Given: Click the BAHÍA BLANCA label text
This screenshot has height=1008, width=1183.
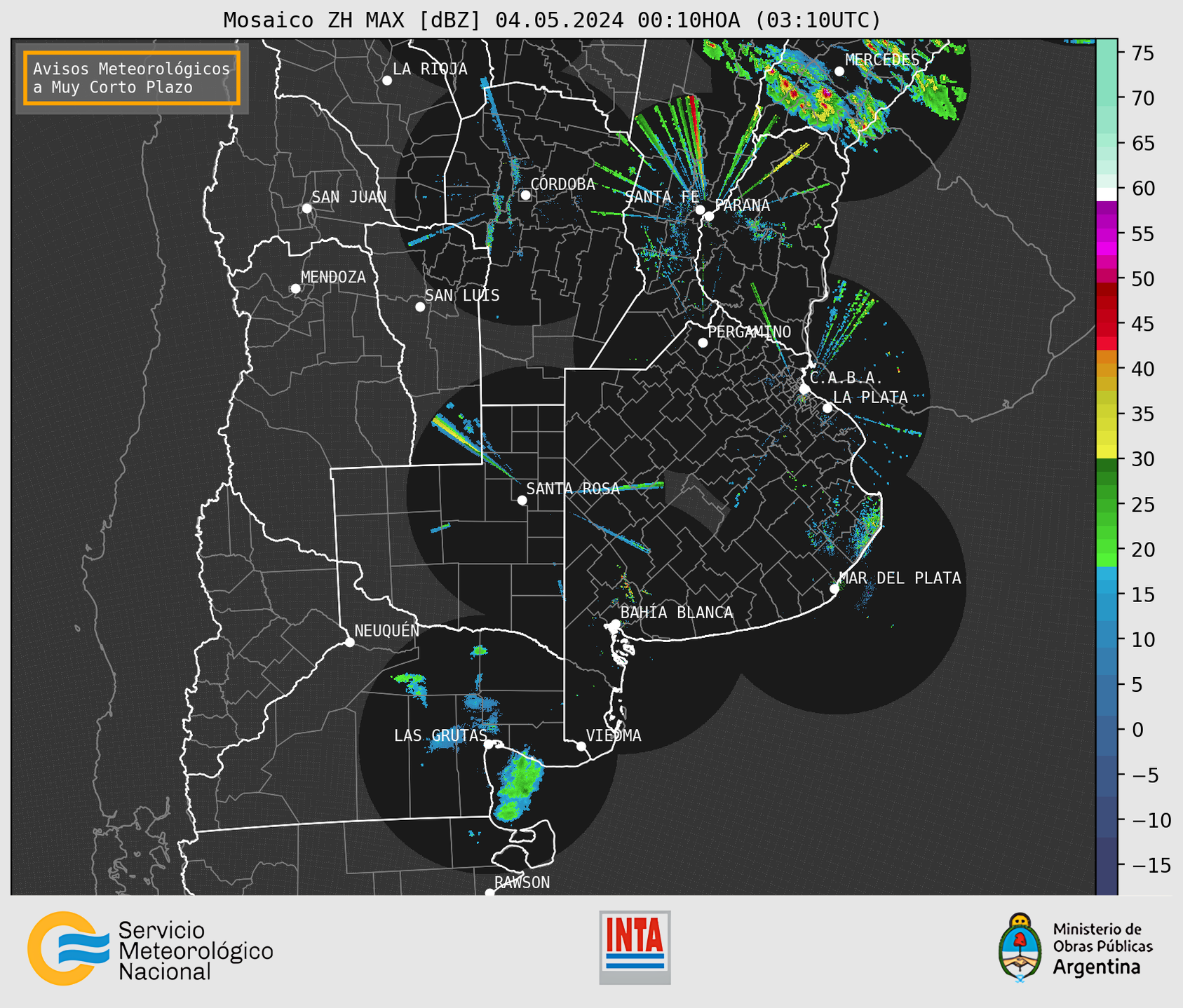Looking at the screenshot, I should [x=677, y=613].
